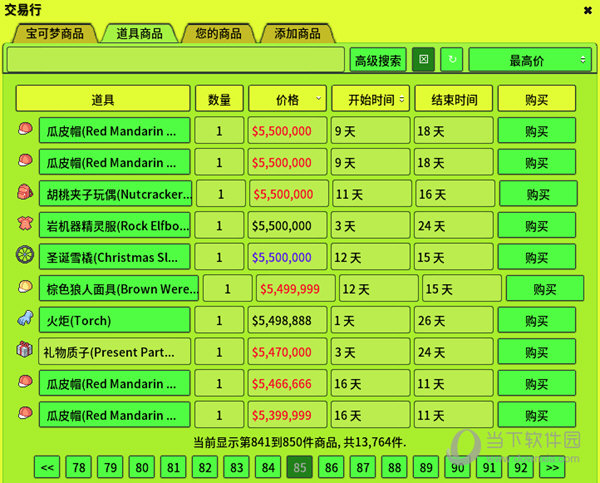Image resolution: width=600 pixels, height=483 pixels.
Task: Buy the 圣诞雪橇 Christmas Sleigh
Action: pos(537,257)
